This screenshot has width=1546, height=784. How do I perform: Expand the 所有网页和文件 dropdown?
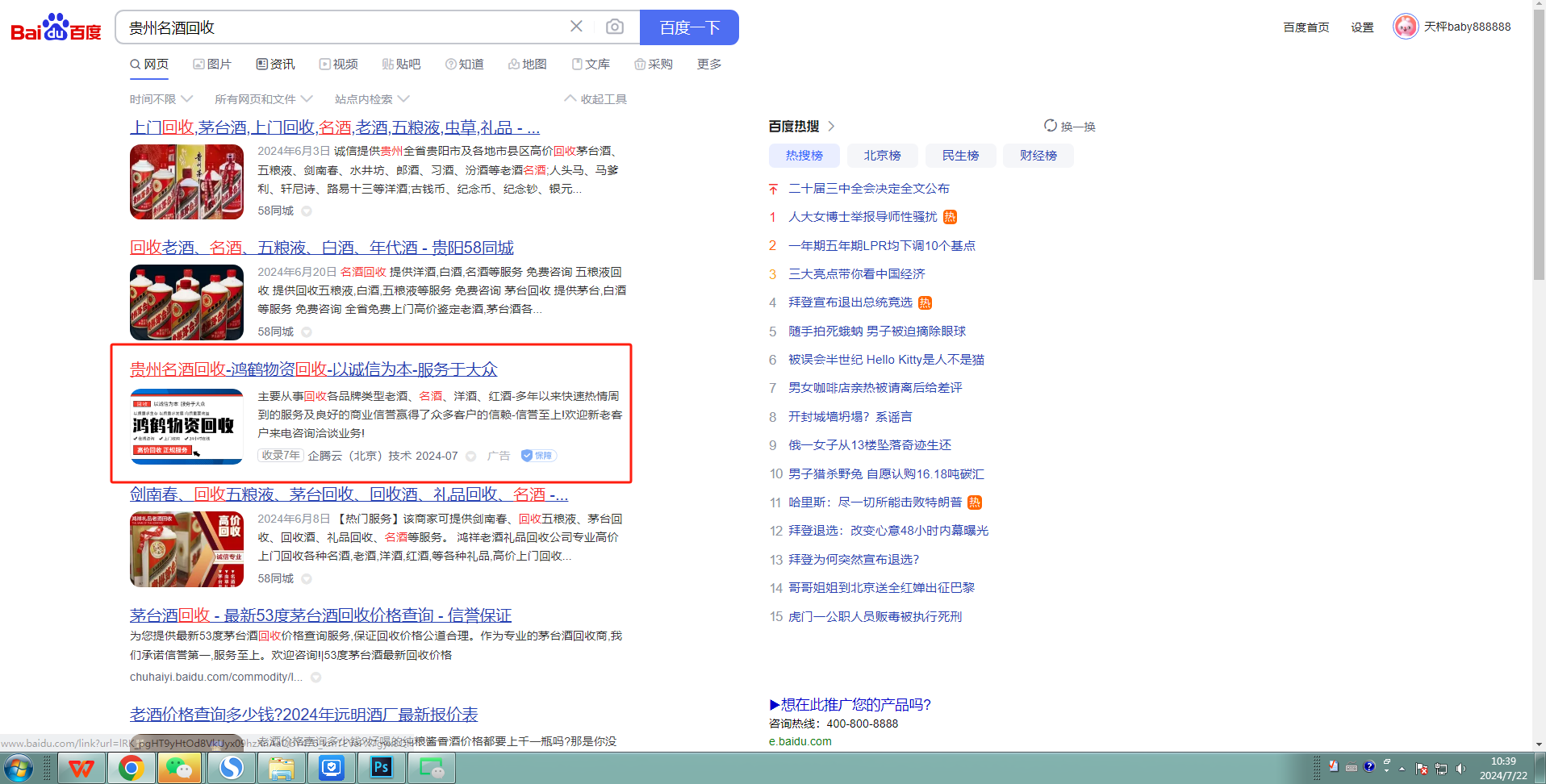[x=263, y=99]
